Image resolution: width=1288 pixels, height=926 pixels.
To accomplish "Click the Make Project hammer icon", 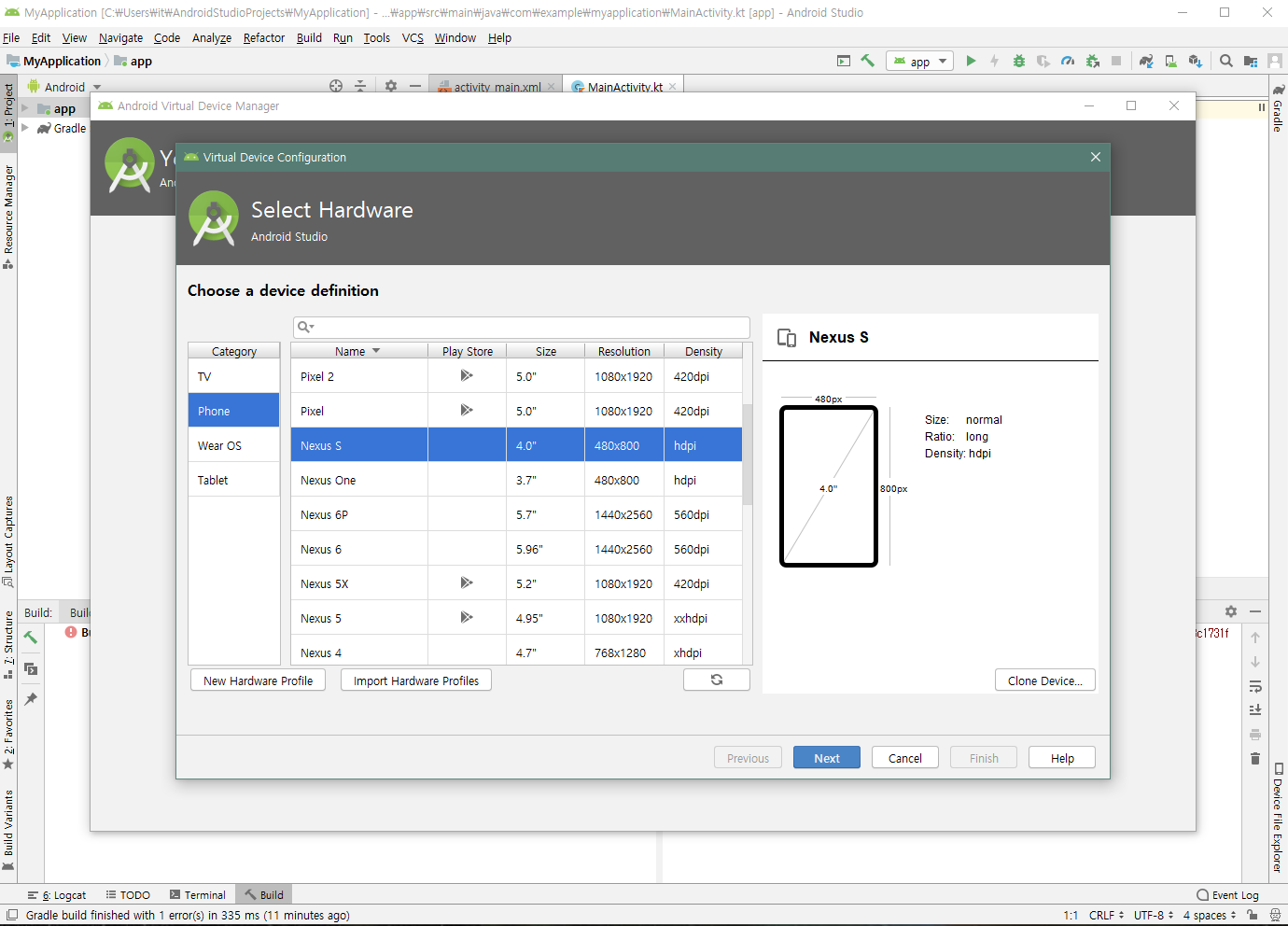I will 868,61.
